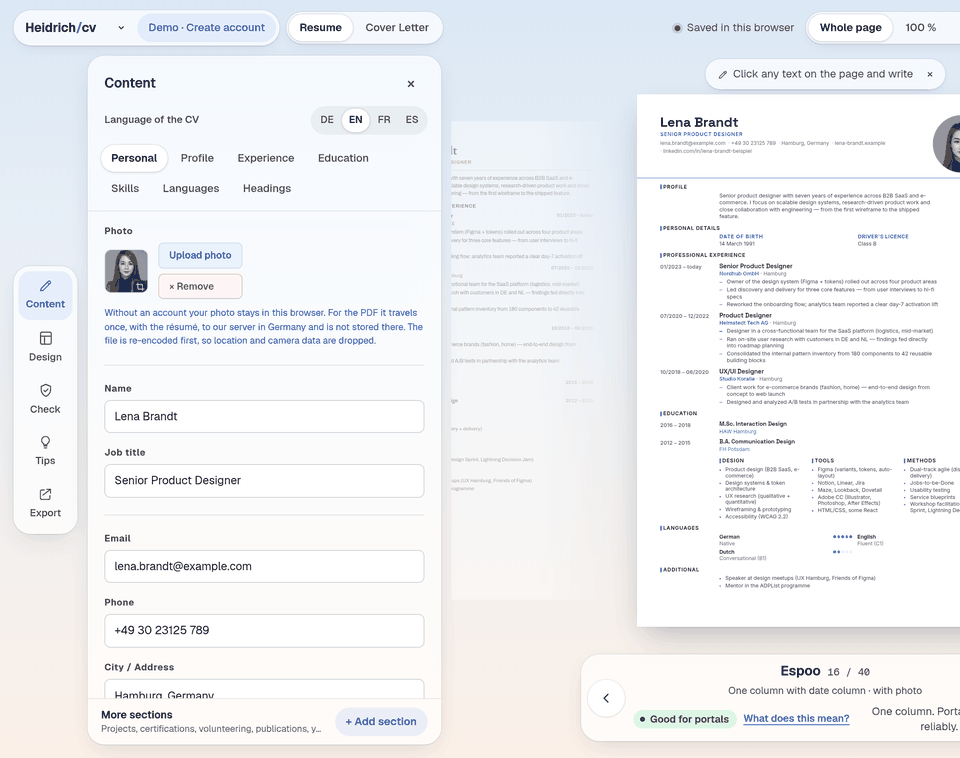Select the Personal tab
960x758 pixels.
[x=134, y=158]
